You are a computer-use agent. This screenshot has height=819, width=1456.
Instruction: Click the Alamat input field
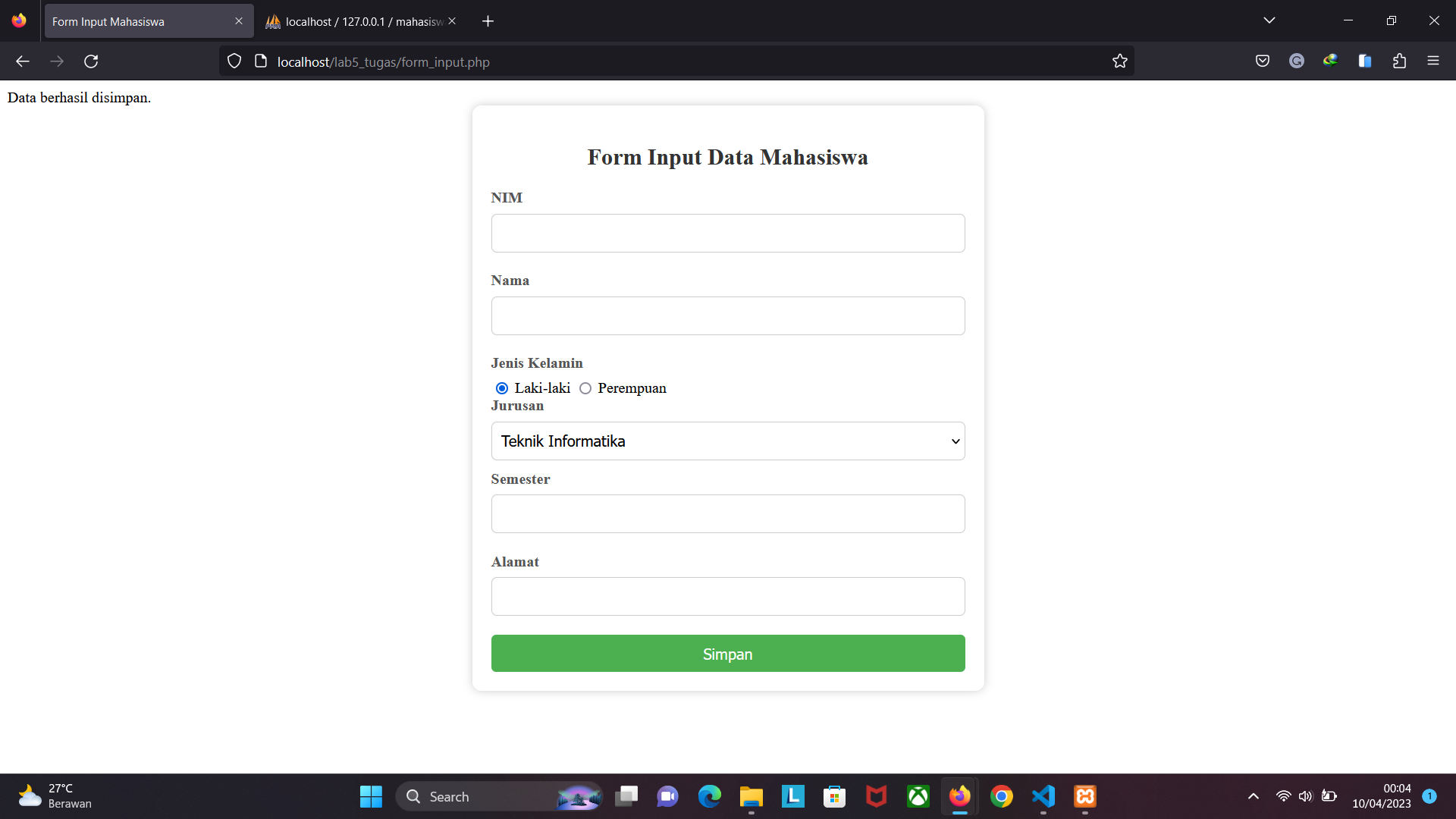tap(727, 597)
